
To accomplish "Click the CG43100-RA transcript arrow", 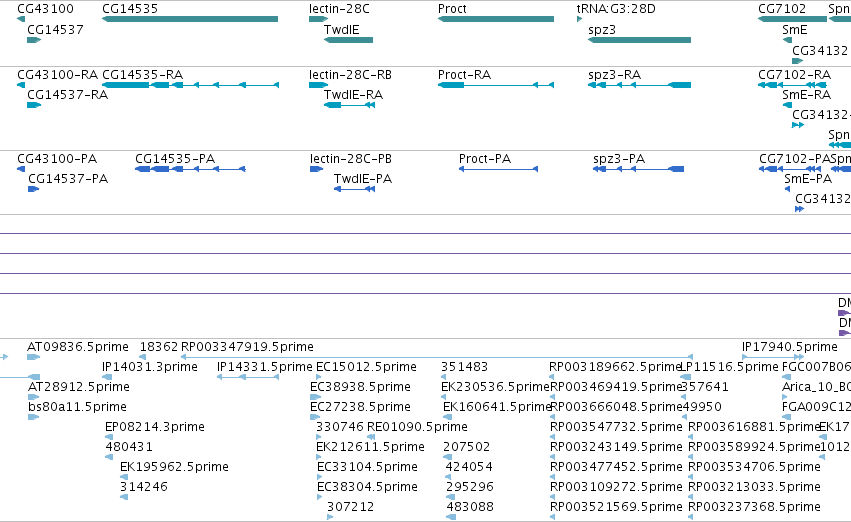I will tap(21, 85).
